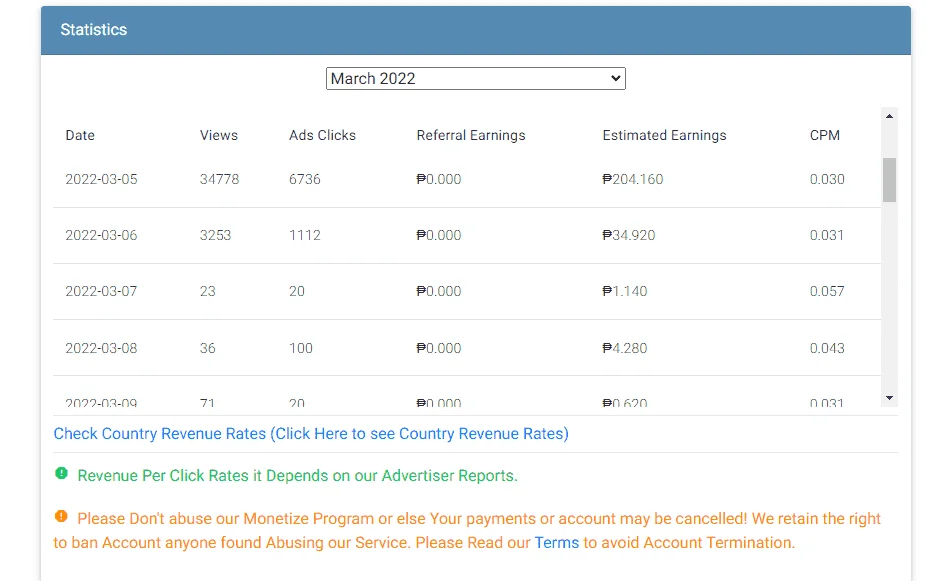Viewport: 927px width, 581px height.
Task: Open the Check Country Revenue Rates link
Action: [x=311, y=434]
